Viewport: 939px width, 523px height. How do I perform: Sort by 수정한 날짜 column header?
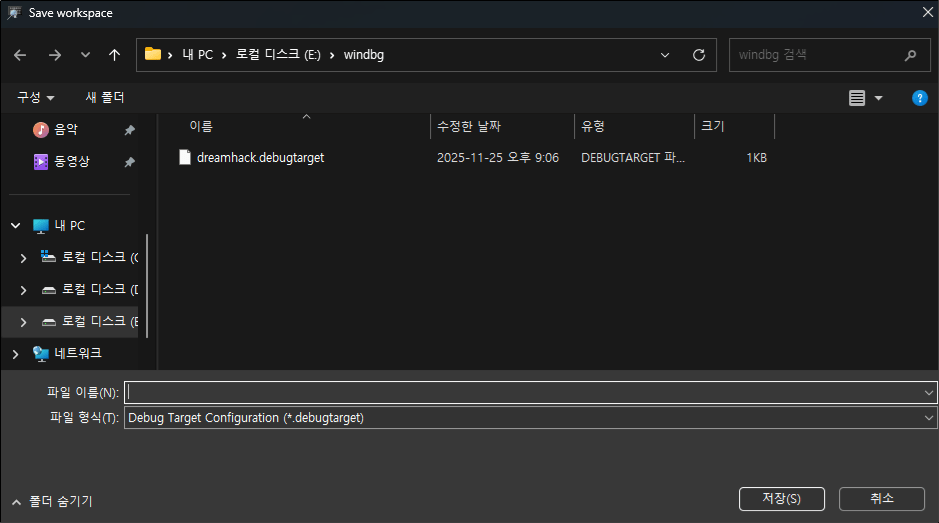[x=469, y=127]
